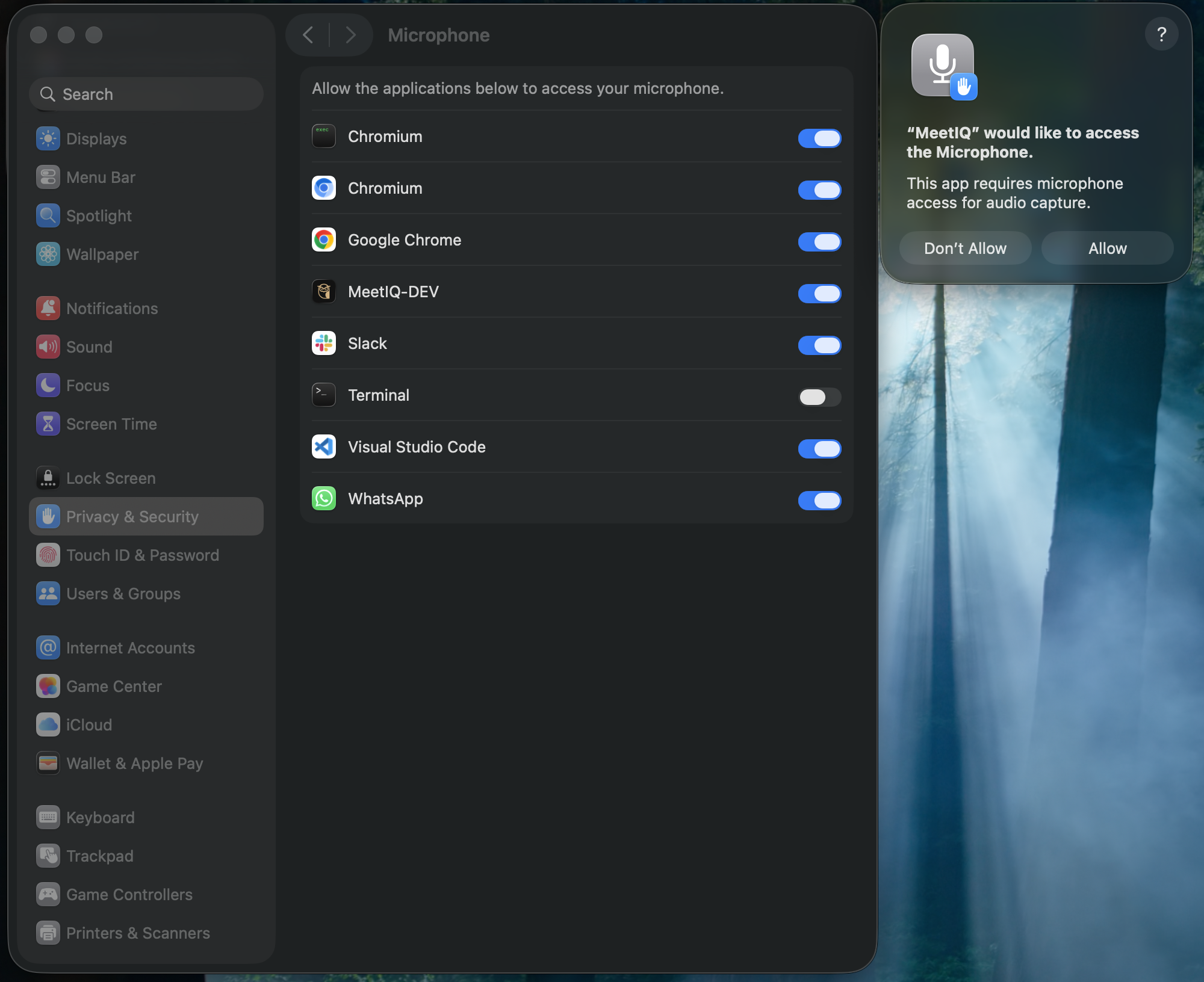Select the Wallpaper sidebar icon
Image resolution: width=1204 pixels, height=982 pixels.
(48, 254)
